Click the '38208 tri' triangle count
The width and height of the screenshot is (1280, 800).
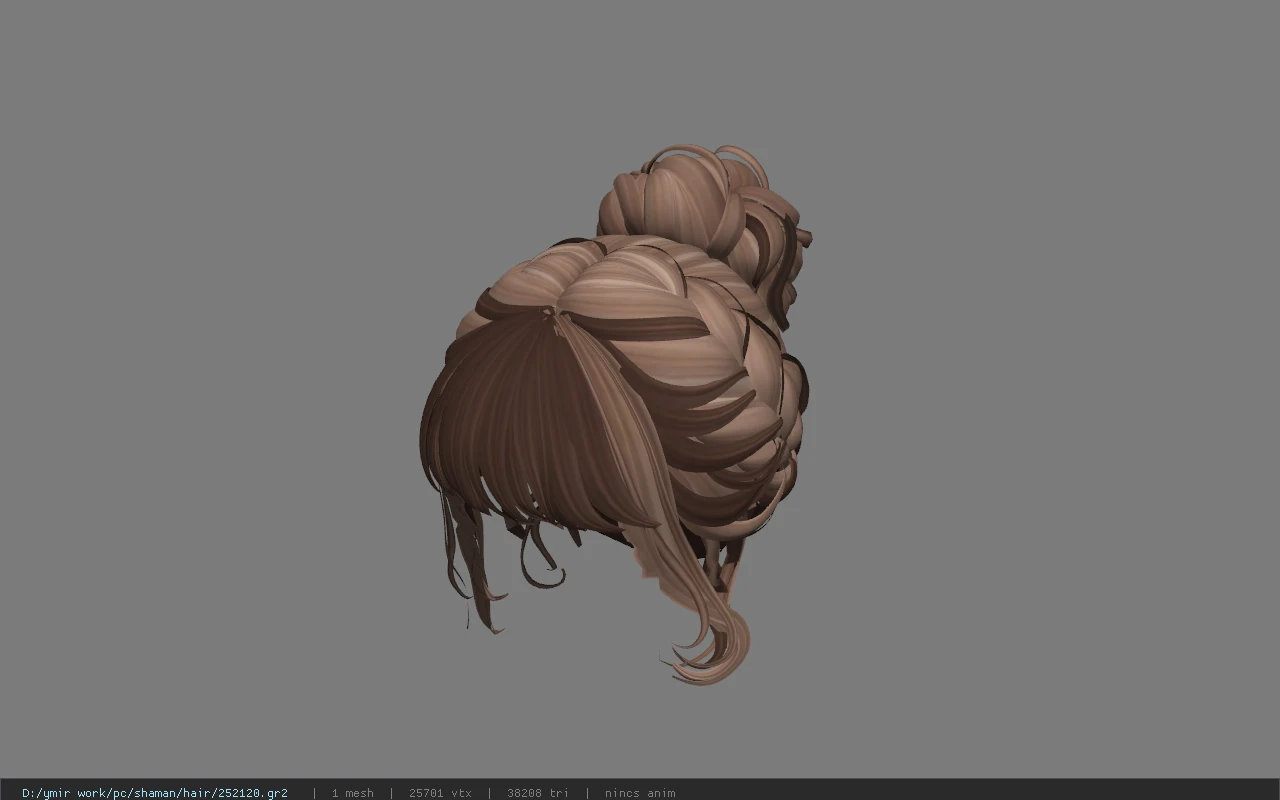(x=538, y=793)
